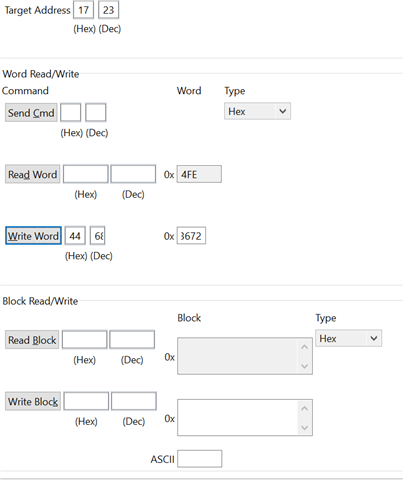Click Read Block output scroll-down arrow
The width and height of the screenshot is (403, 480).
point(304,366)
